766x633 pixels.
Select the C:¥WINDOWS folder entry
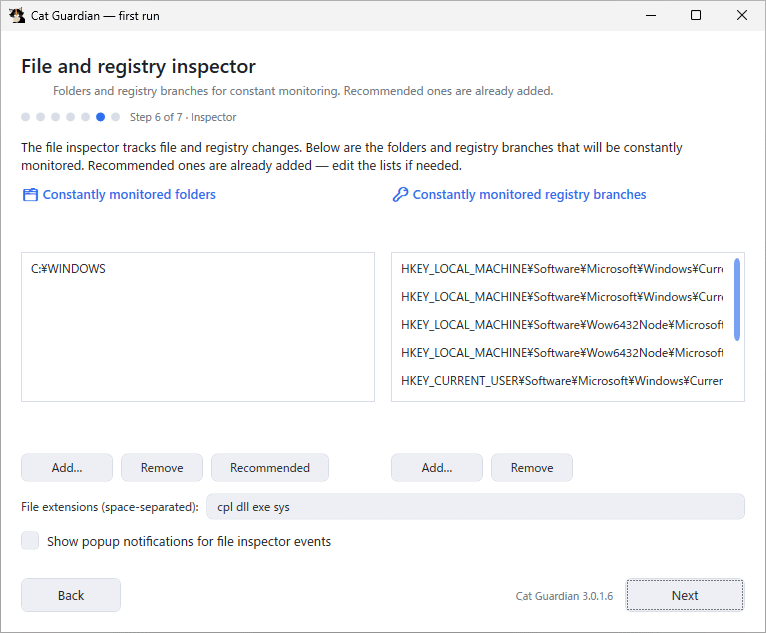pos(198,269)
